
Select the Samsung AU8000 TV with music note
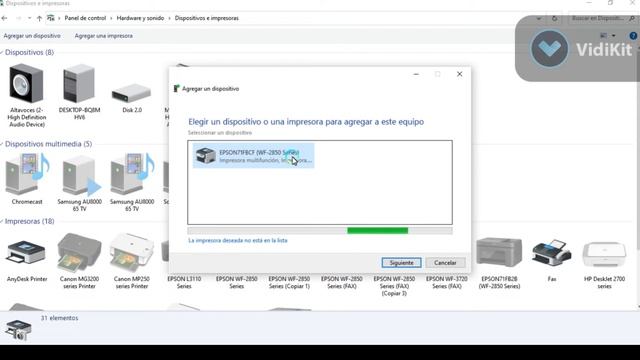click(x=132, y=174)
